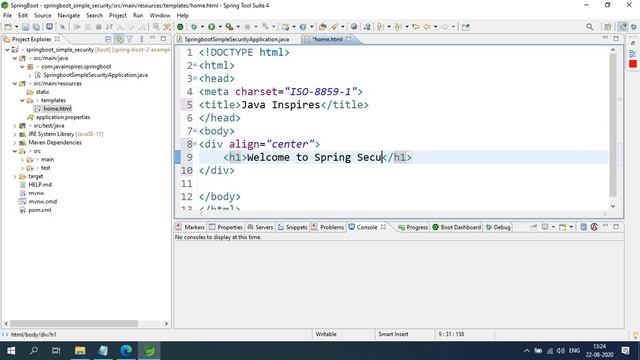
Task: Maximize the Project Explorer panel
Action: coord(163,39)
